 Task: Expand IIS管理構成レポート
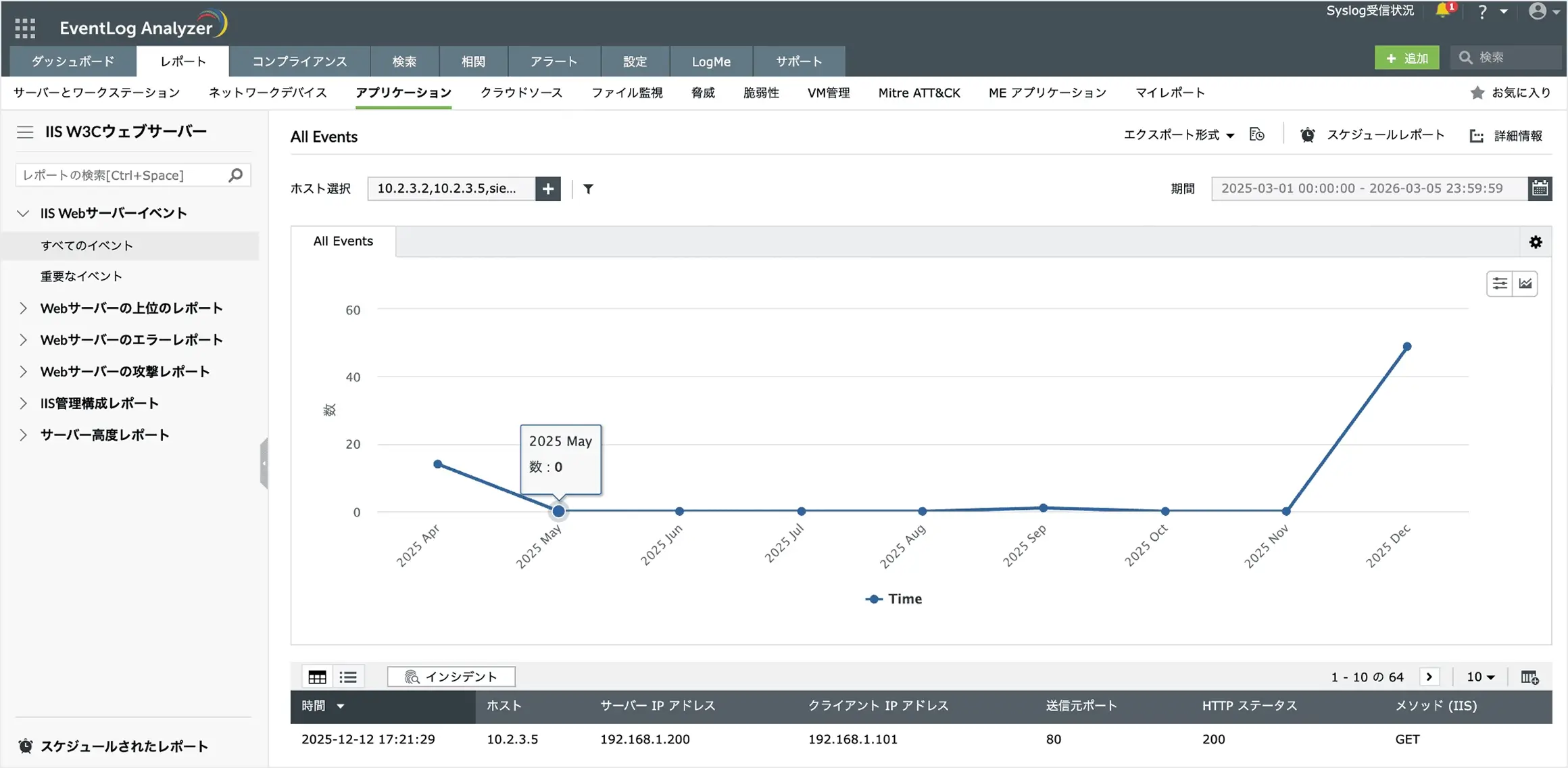(x=23, y=404)
